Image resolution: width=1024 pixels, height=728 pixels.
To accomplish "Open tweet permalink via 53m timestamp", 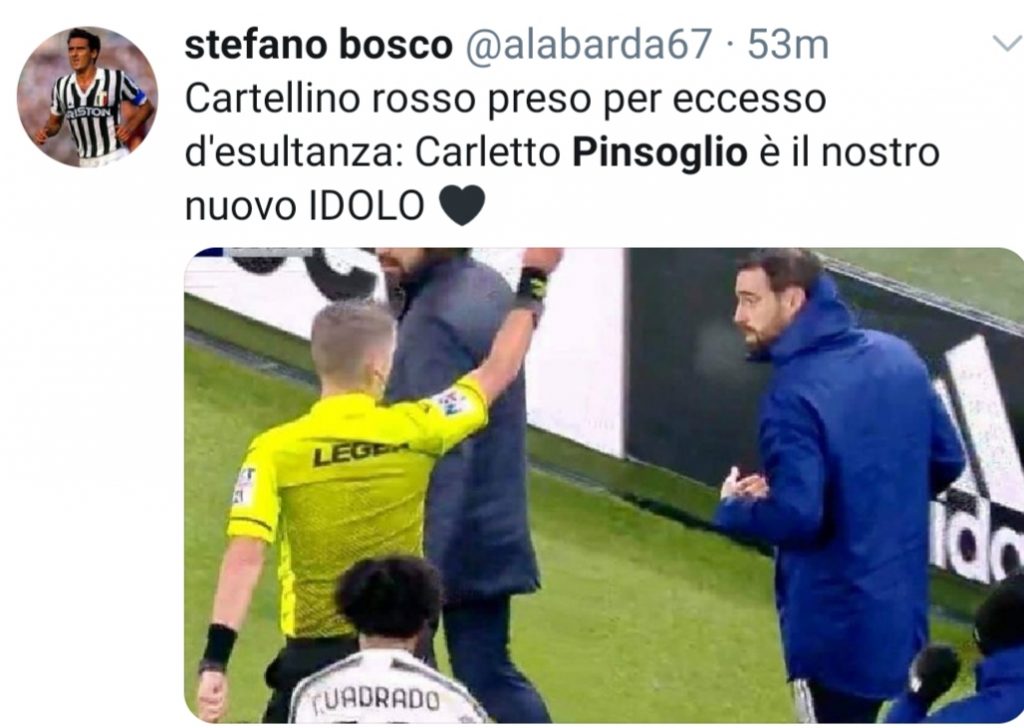I will [788, 44].
